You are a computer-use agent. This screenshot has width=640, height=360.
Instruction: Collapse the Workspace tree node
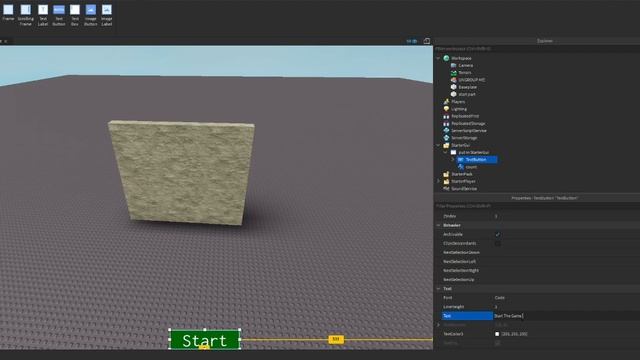438,58
